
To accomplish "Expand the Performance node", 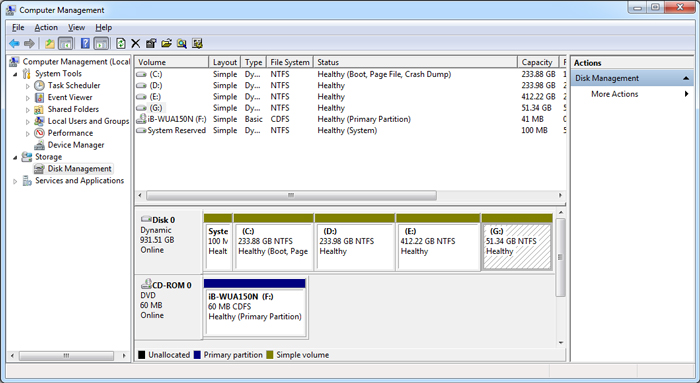I will (28, 133).
